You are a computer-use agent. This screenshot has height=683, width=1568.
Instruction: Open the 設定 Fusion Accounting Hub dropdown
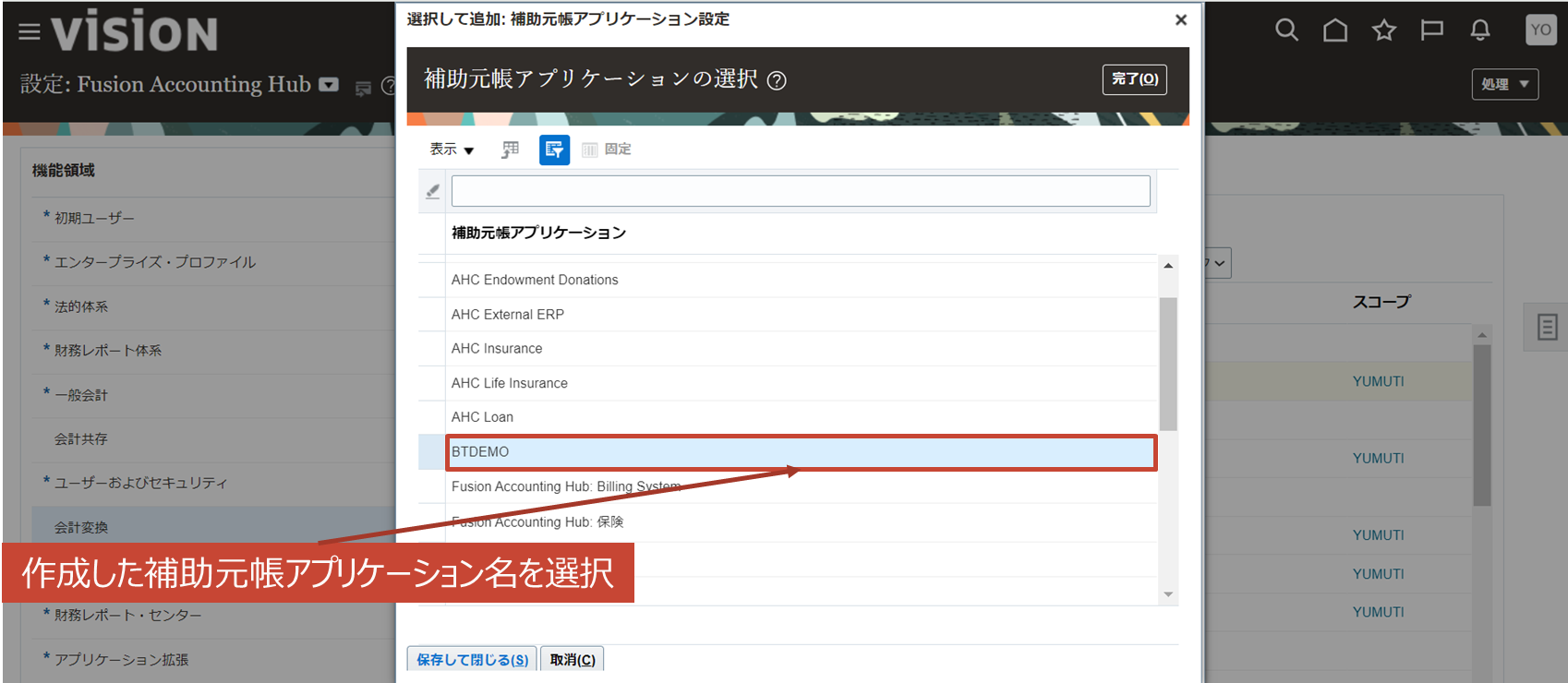click(329, 85)
